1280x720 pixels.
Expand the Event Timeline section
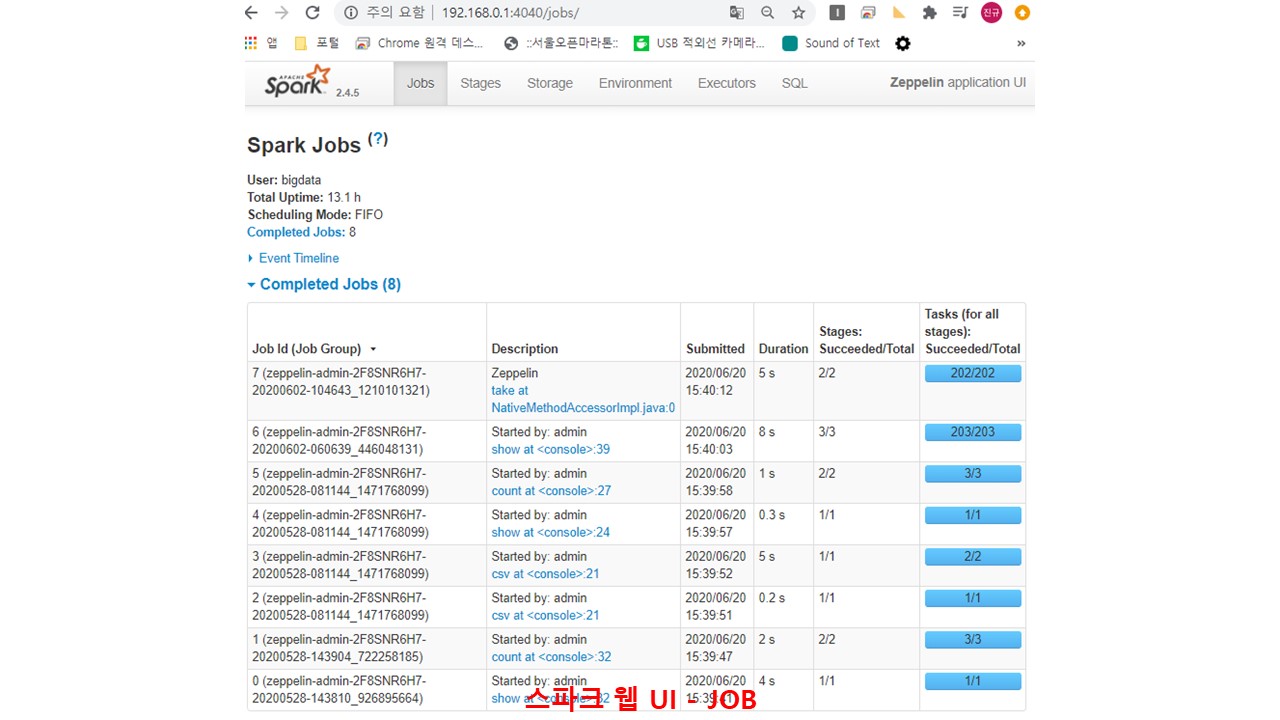point(293,258)
